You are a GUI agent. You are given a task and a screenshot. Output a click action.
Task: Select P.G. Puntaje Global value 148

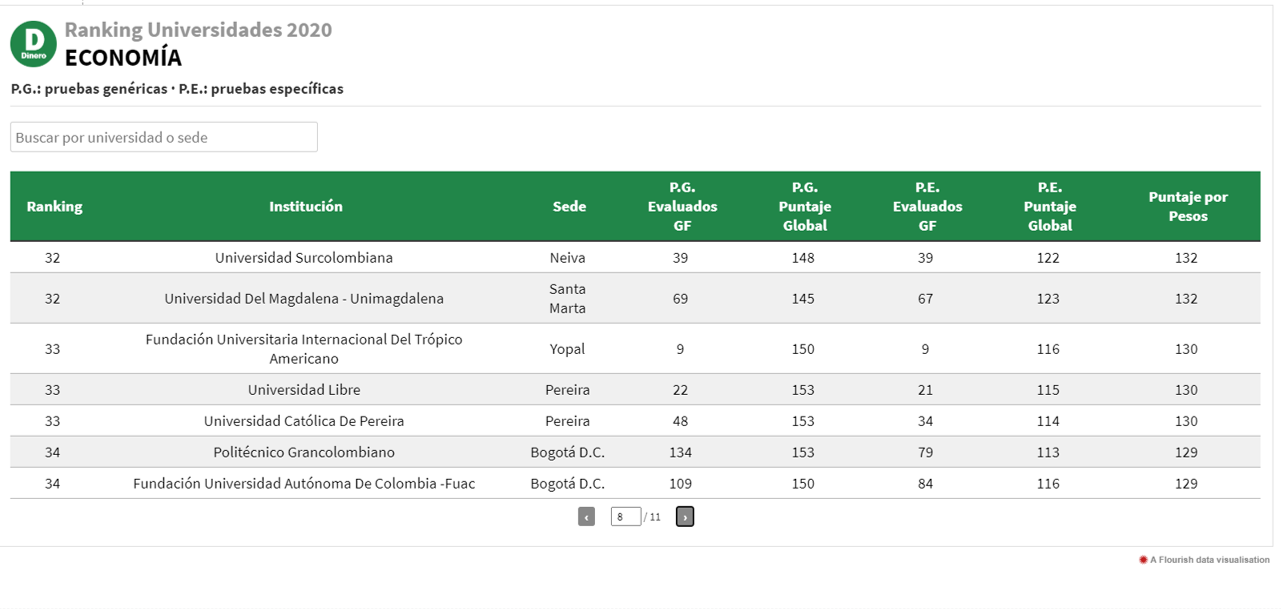[803, 258]
